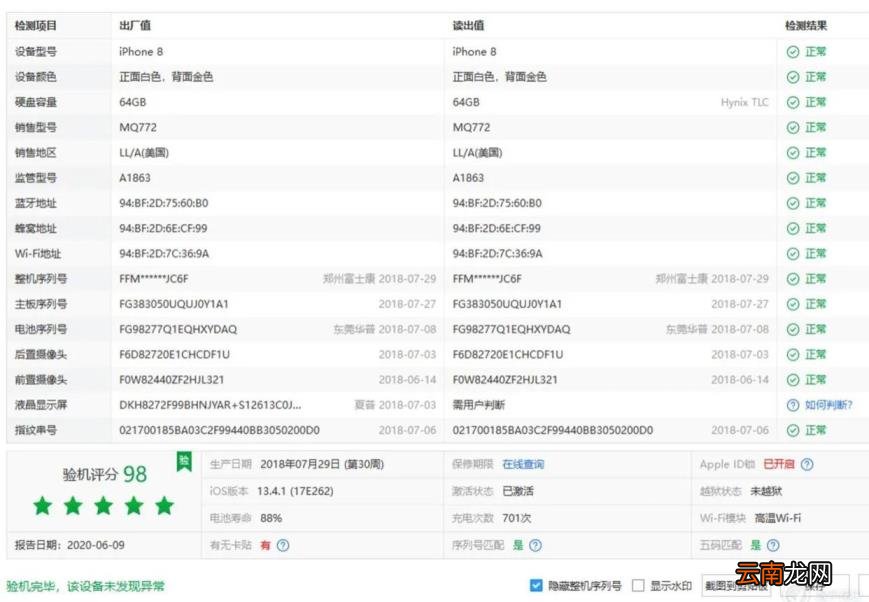Click factory serial FFM******JC6F
The width and height of the screenshot is (869, 602).
[154, 279]
